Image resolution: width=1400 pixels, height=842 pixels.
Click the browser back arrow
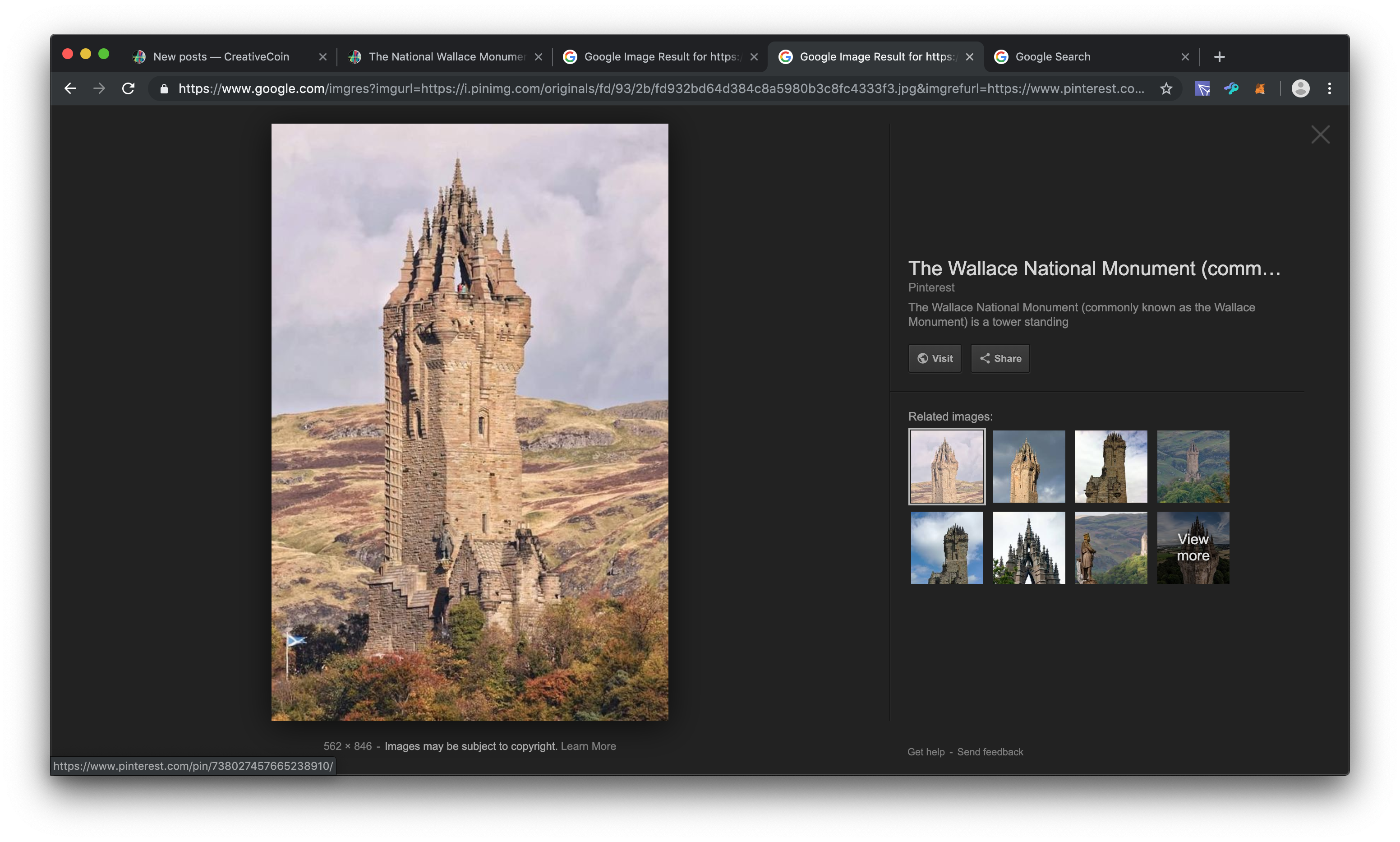point(70,88)
